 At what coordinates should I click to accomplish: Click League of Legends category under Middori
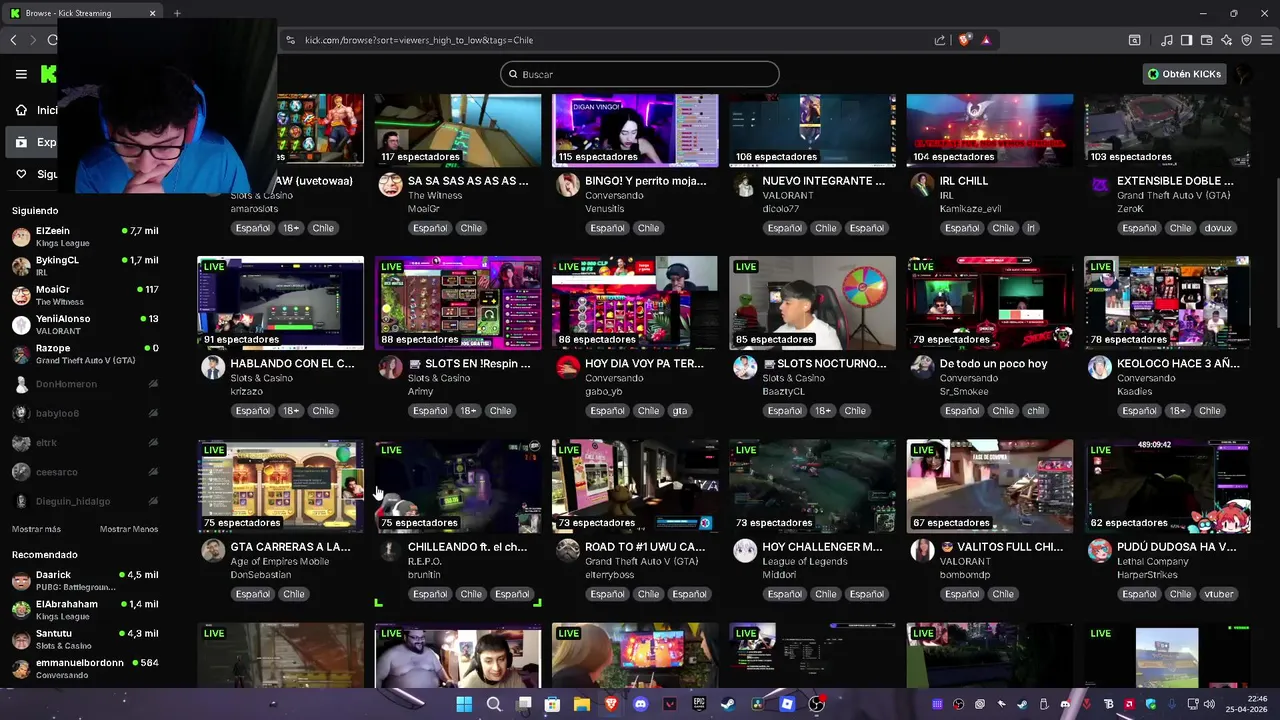805,561
